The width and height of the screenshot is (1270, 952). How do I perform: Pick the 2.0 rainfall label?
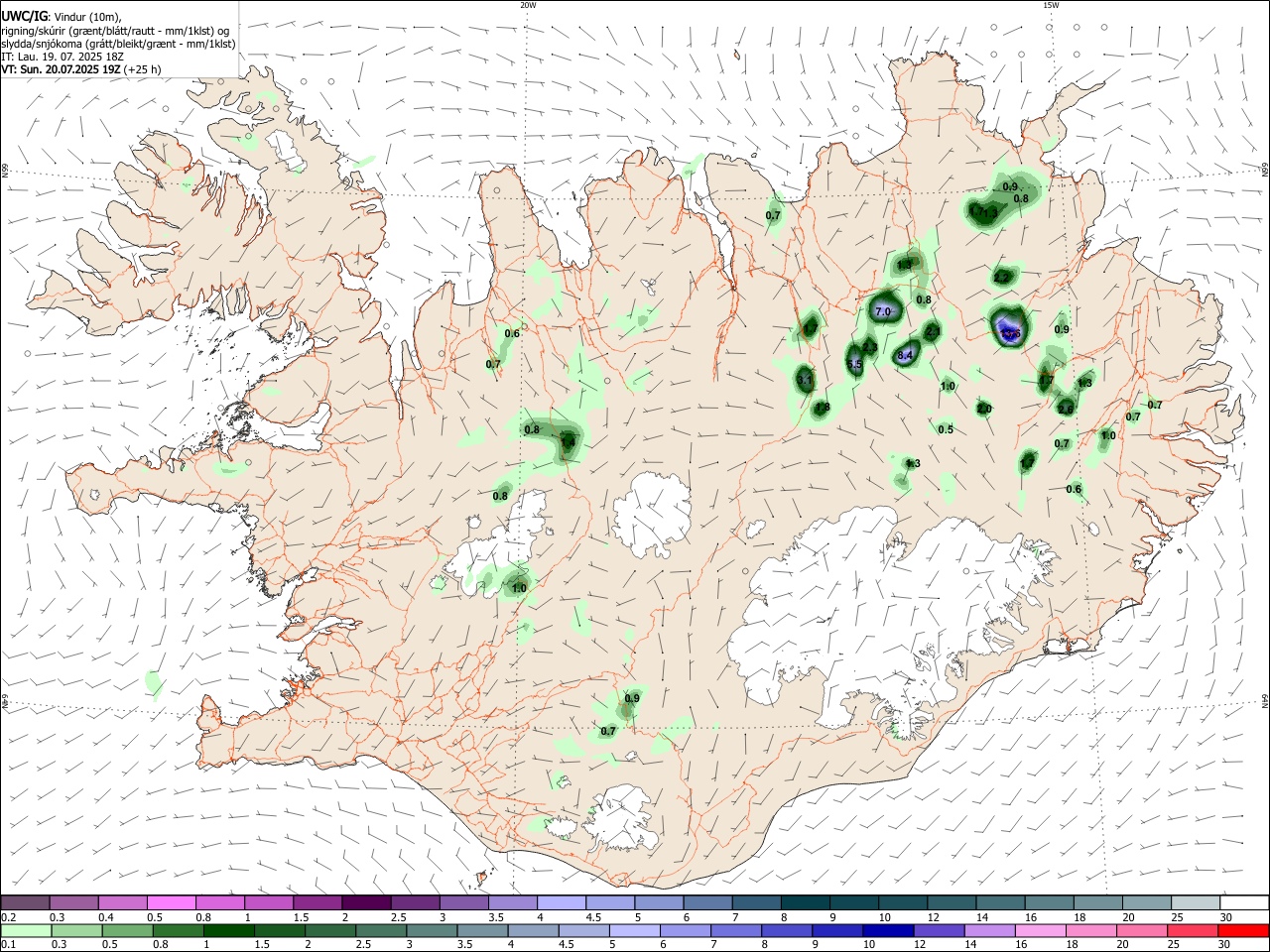(x=984, y=409)
